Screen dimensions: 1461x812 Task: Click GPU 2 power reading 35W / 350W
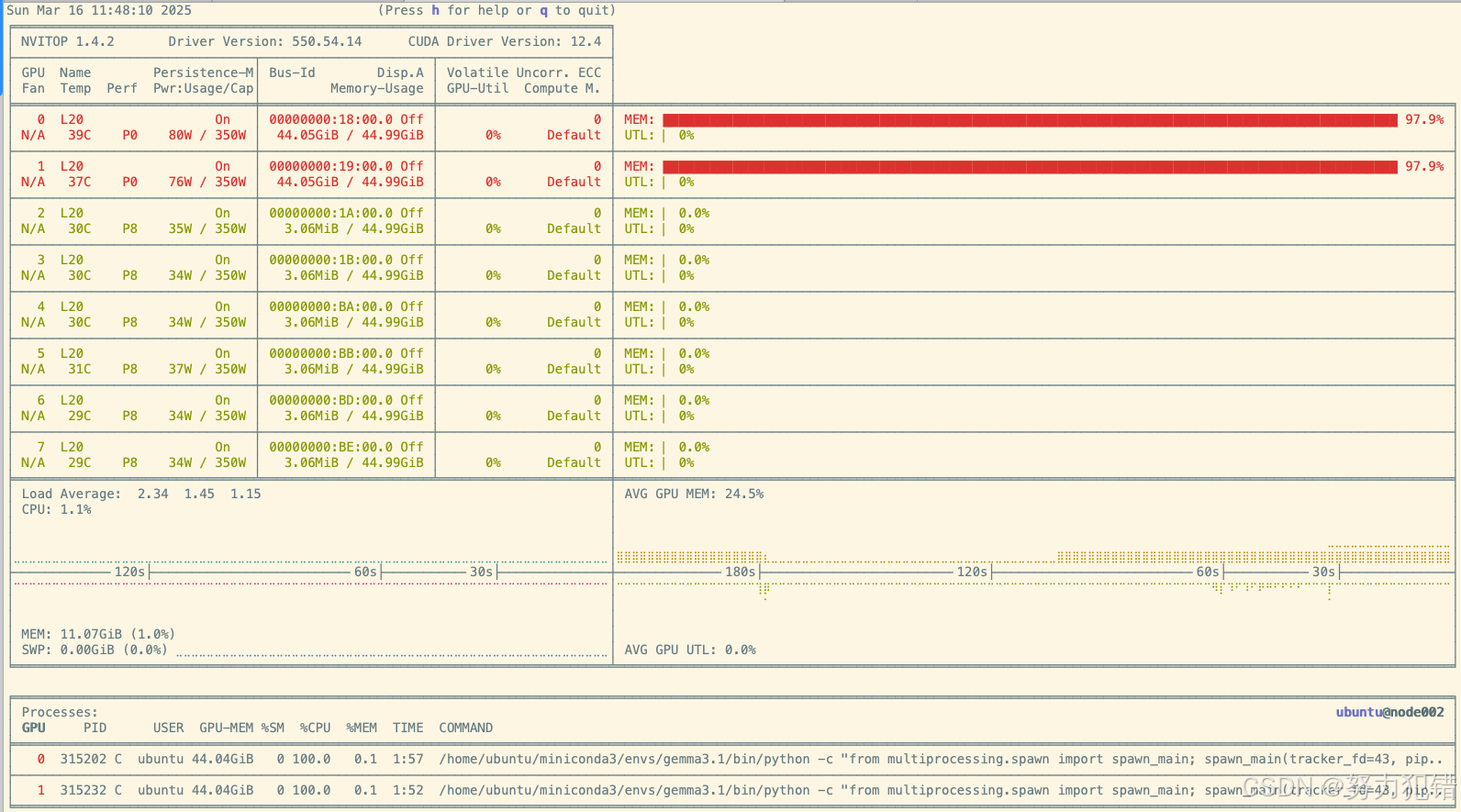pos(207,228)
